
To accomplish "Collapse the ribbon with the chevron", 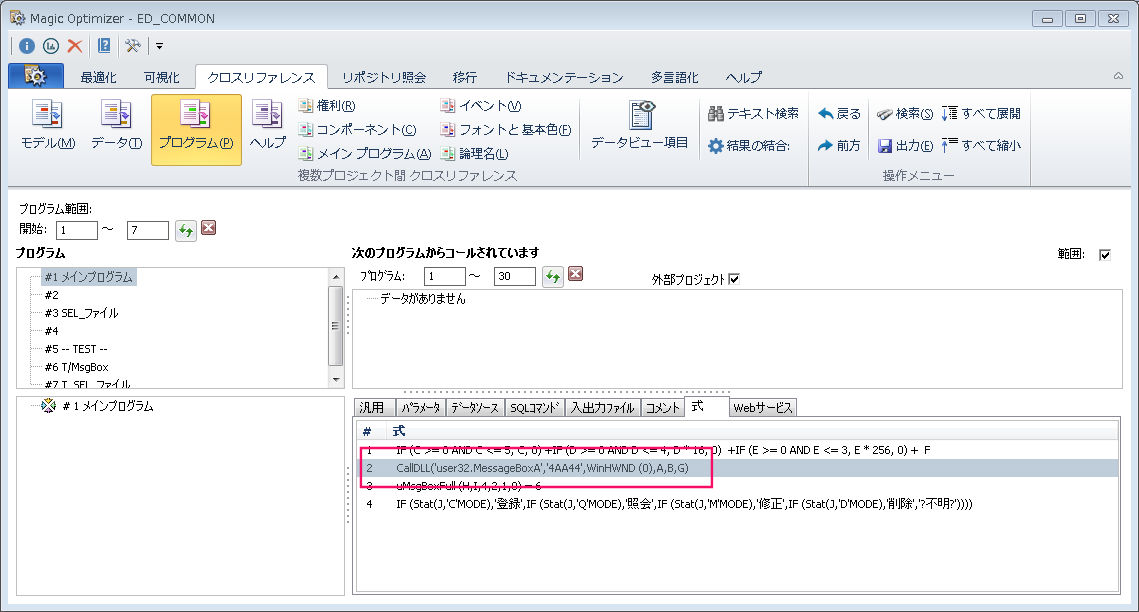I will [x=1119, y=76].
